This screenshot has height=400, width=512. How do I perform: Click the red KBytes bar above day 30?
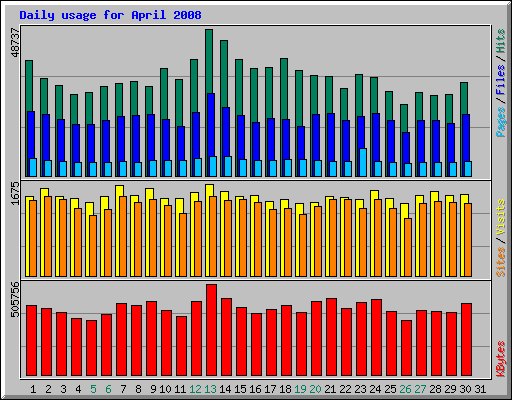click(466, 339)
